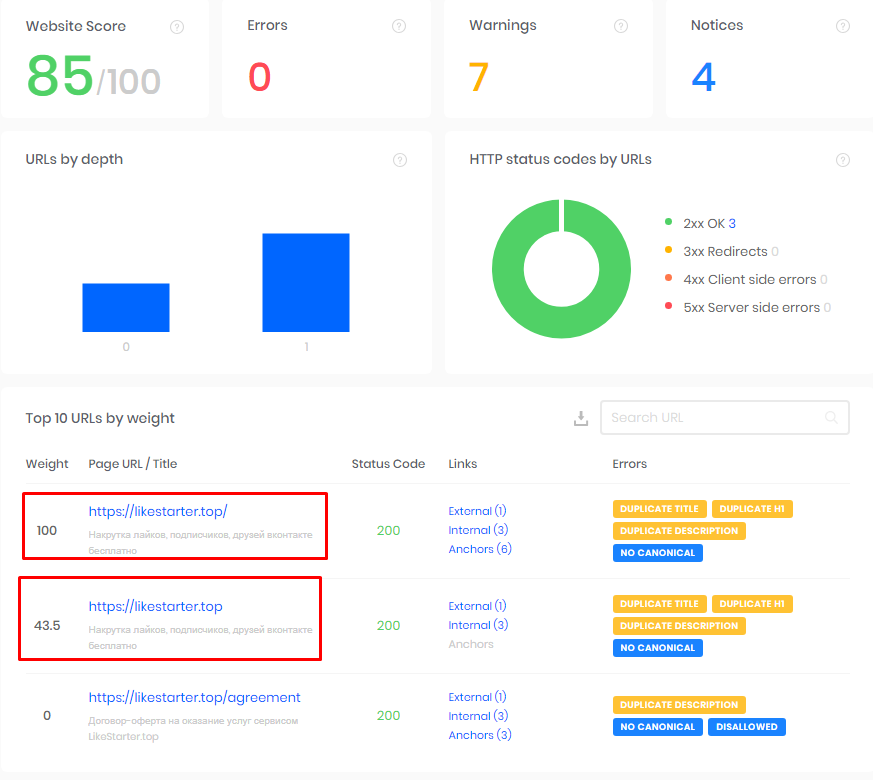Open the https://likestarter.top/agreement page link
The height and width of the screenshot is (780, 873).
(194, 698)
